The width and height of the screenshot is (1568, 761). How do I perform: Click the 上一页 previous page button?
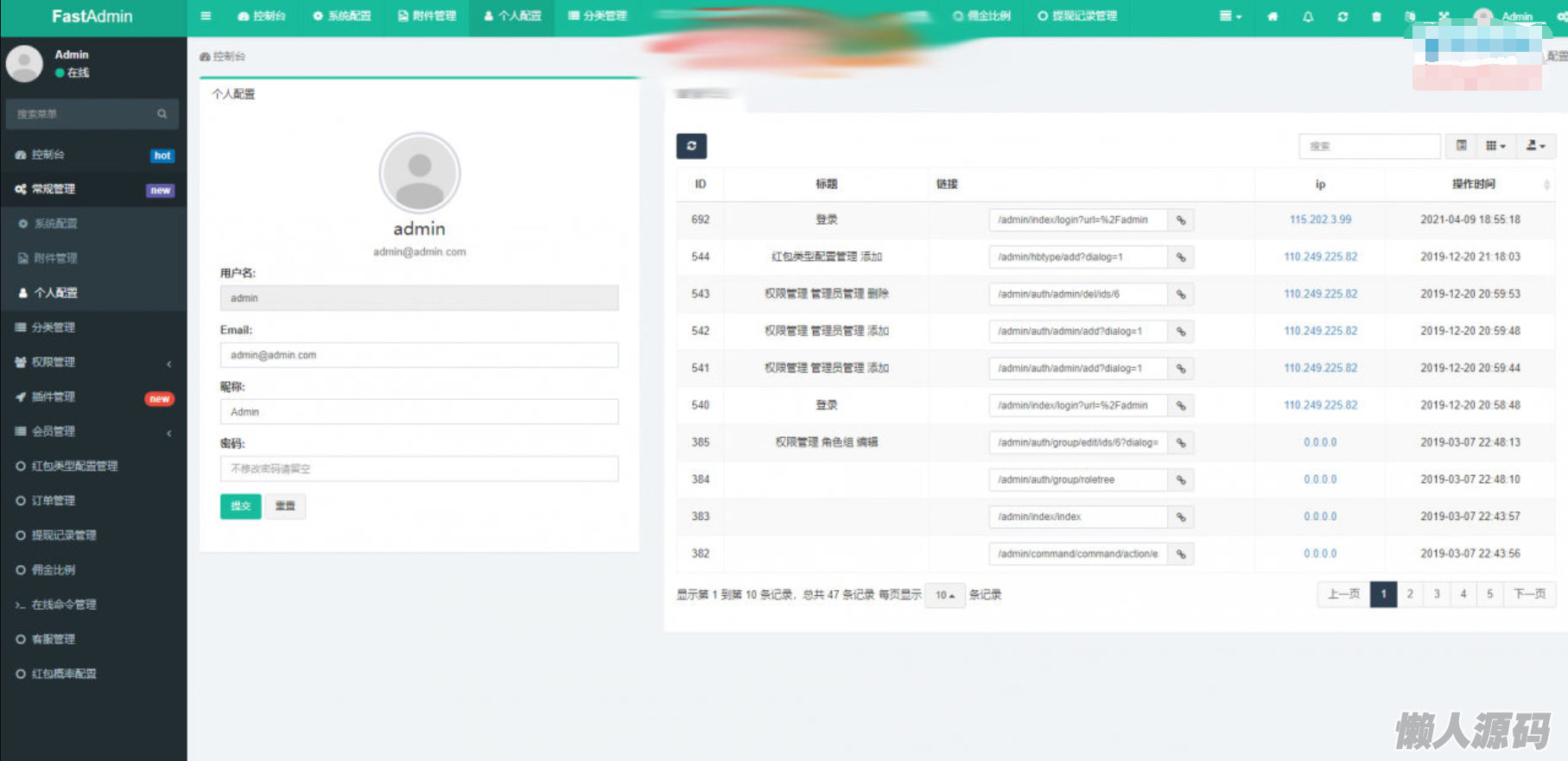point(1343,594)
